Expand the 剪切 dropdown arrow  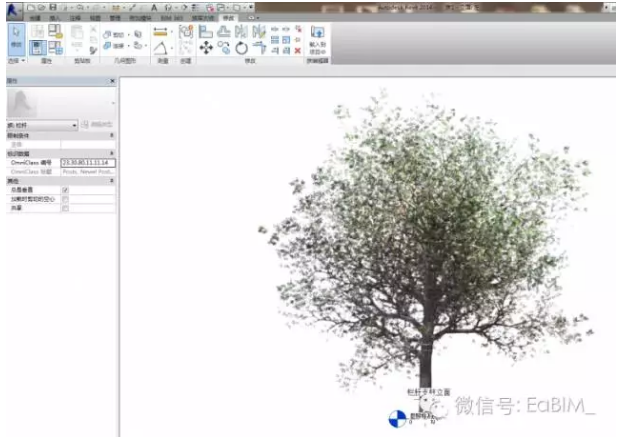pos(129,35)
